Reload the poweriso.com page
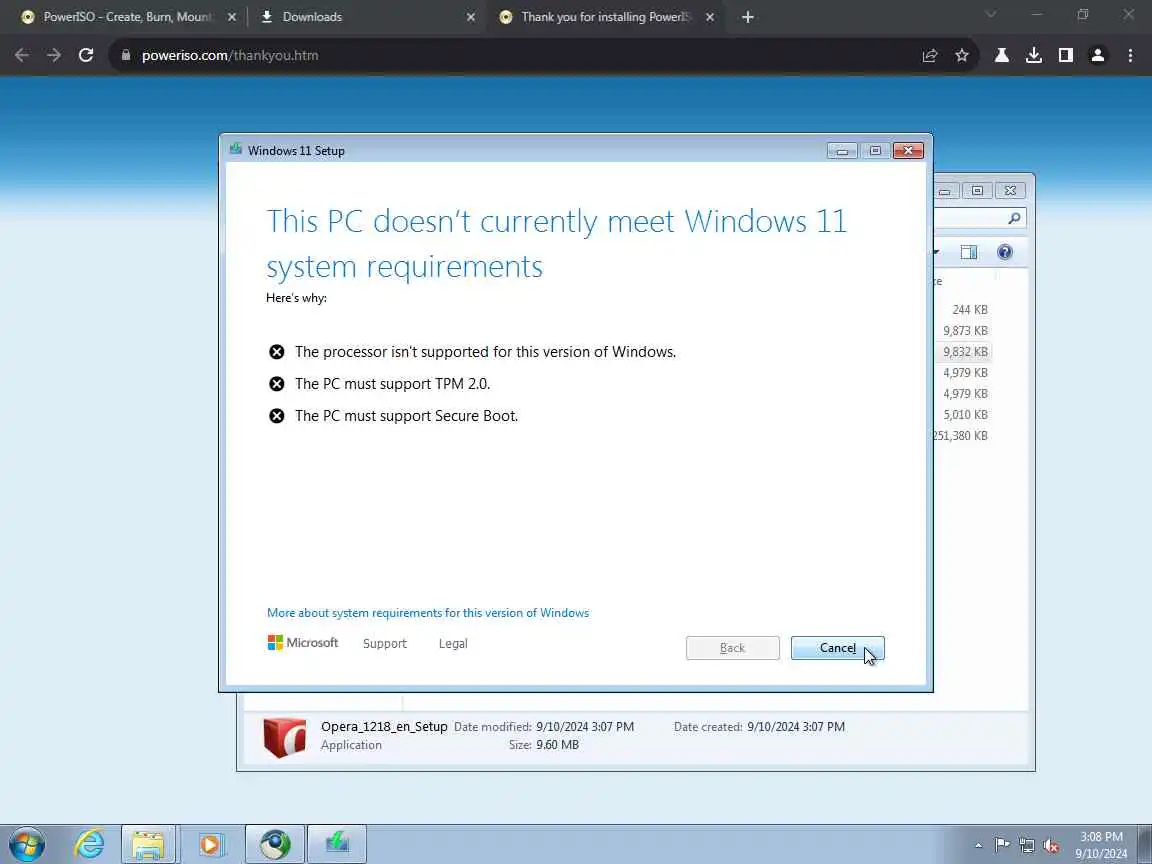The height and width of the screenshot is (864, 1152). click(86, 55)
